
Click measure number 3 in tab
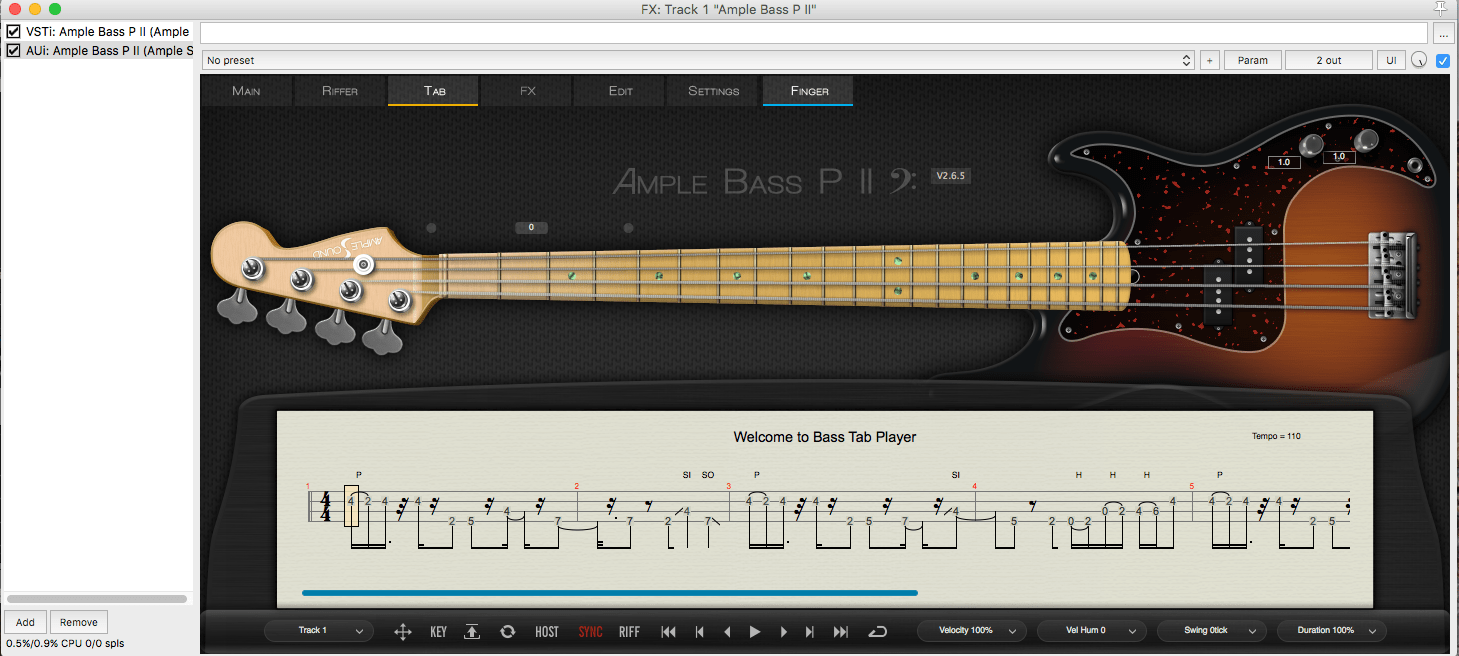[x=728, y=486]
